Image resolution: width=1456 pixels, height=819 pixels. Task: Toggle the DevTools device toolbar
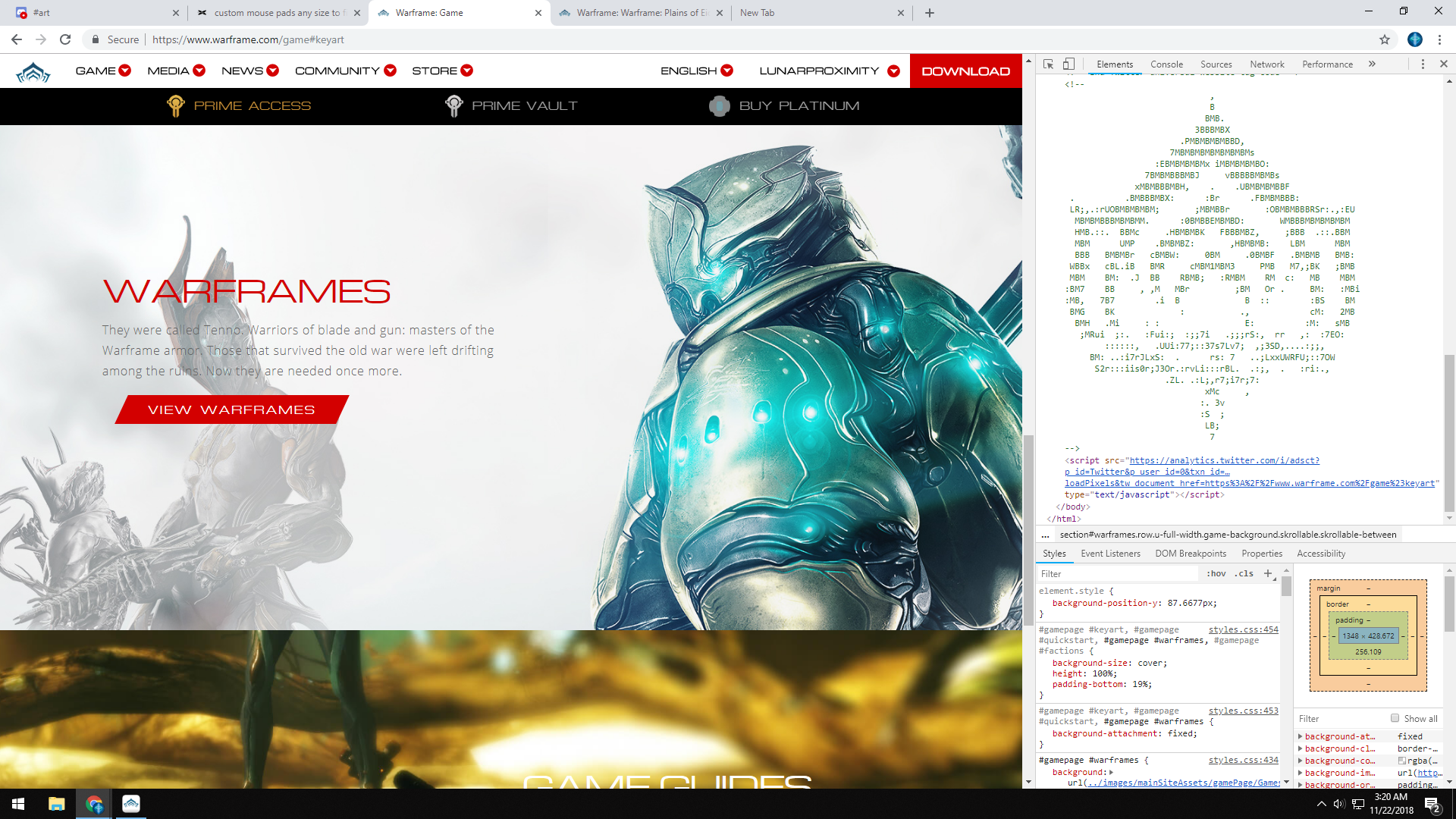pyautogui.click(x=1068, y=64)
